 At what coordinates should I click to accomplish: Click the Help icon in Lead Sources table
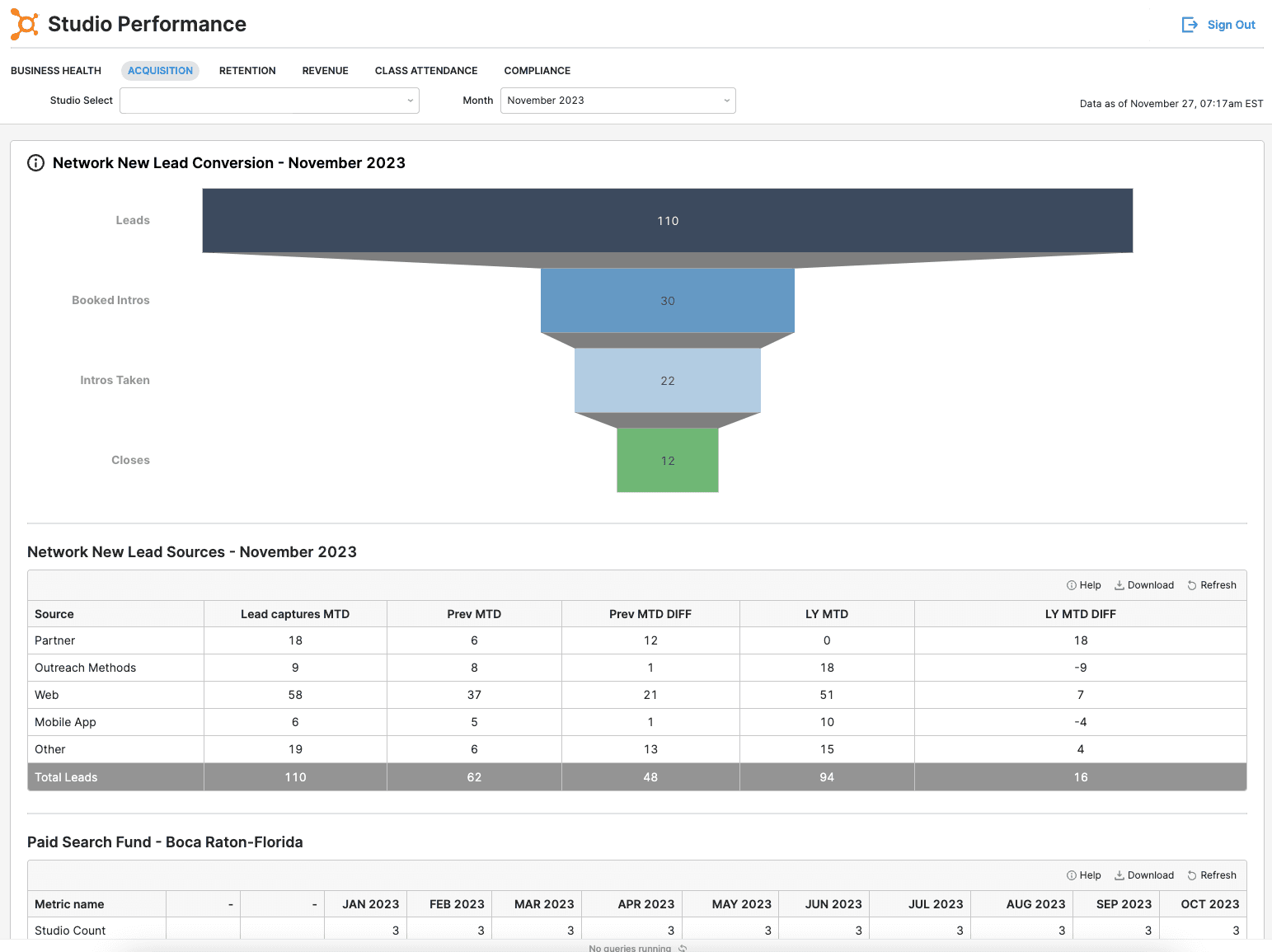coord(1072,585)
